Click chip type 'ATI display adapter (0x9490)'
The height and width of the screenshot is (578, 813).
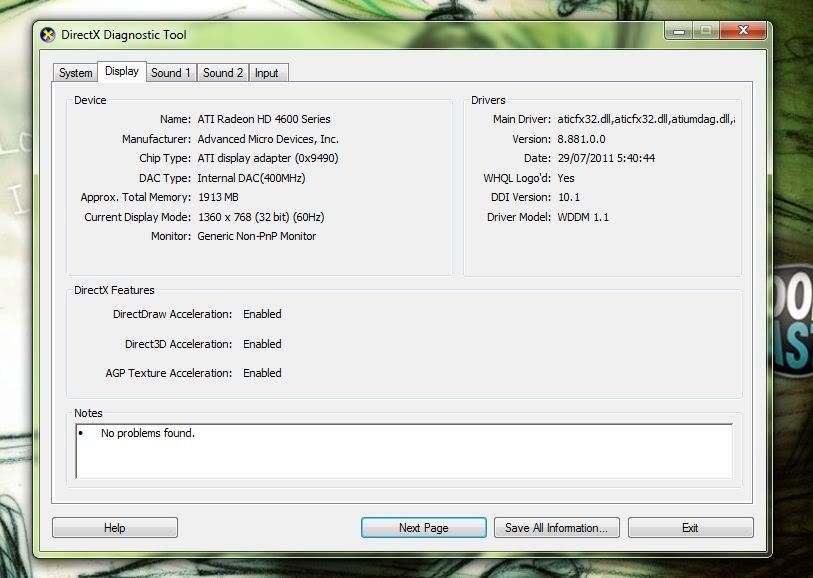coord(268,158)
